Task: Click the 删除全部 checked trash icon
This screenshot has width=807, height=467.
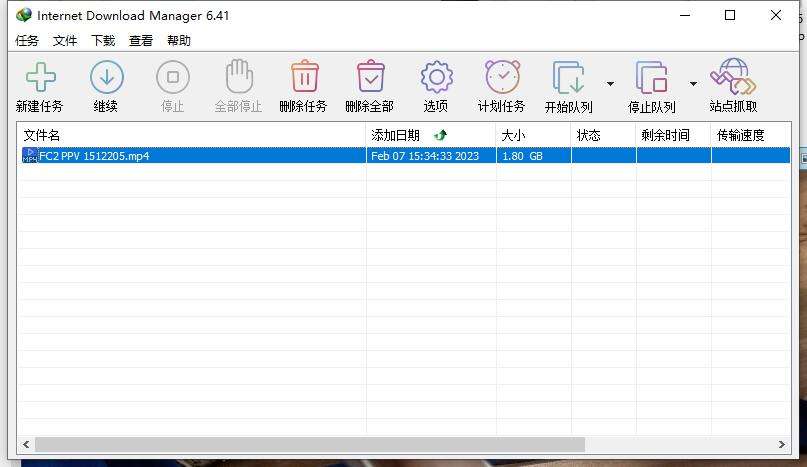Action: pyautogui.click(x=371, y=76)
